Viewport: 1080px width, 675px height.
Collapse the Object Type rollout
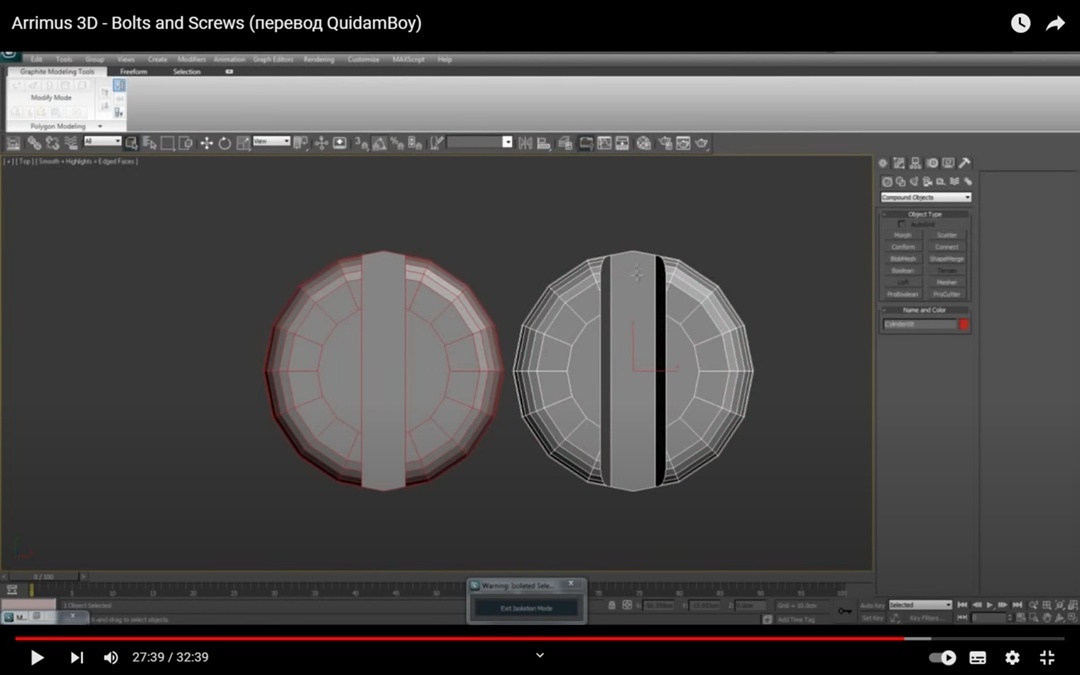924,214
